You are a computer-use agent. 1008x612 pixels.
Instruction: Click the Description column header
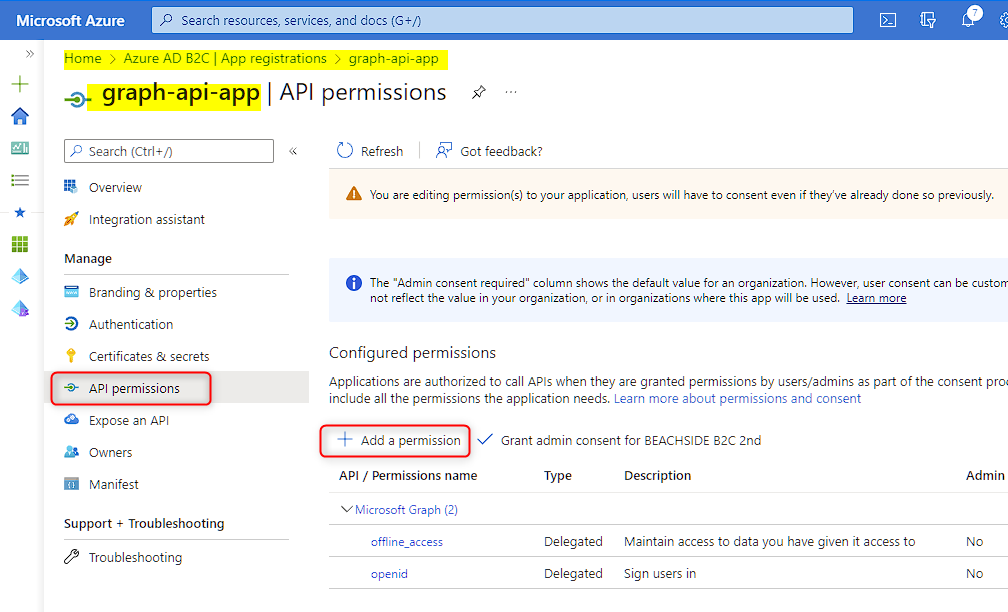tap(657, 476)
